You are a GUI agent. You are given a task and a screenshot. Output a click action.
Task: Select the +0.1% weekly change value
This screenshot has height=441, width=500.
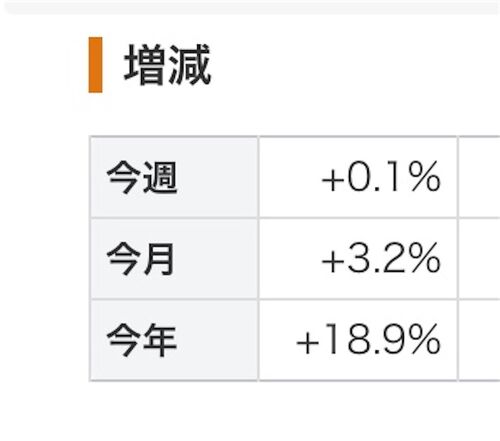point(381,177)
